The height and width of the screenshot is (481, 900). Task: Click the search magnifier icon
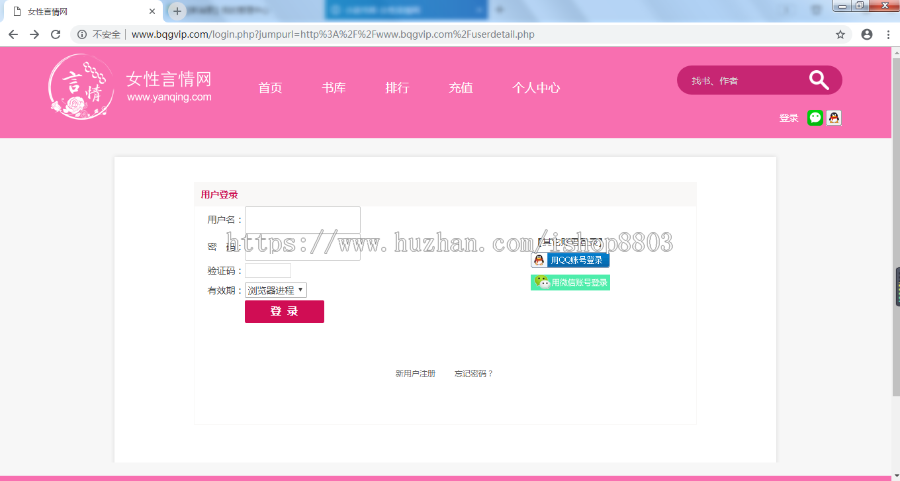[819, 80]
